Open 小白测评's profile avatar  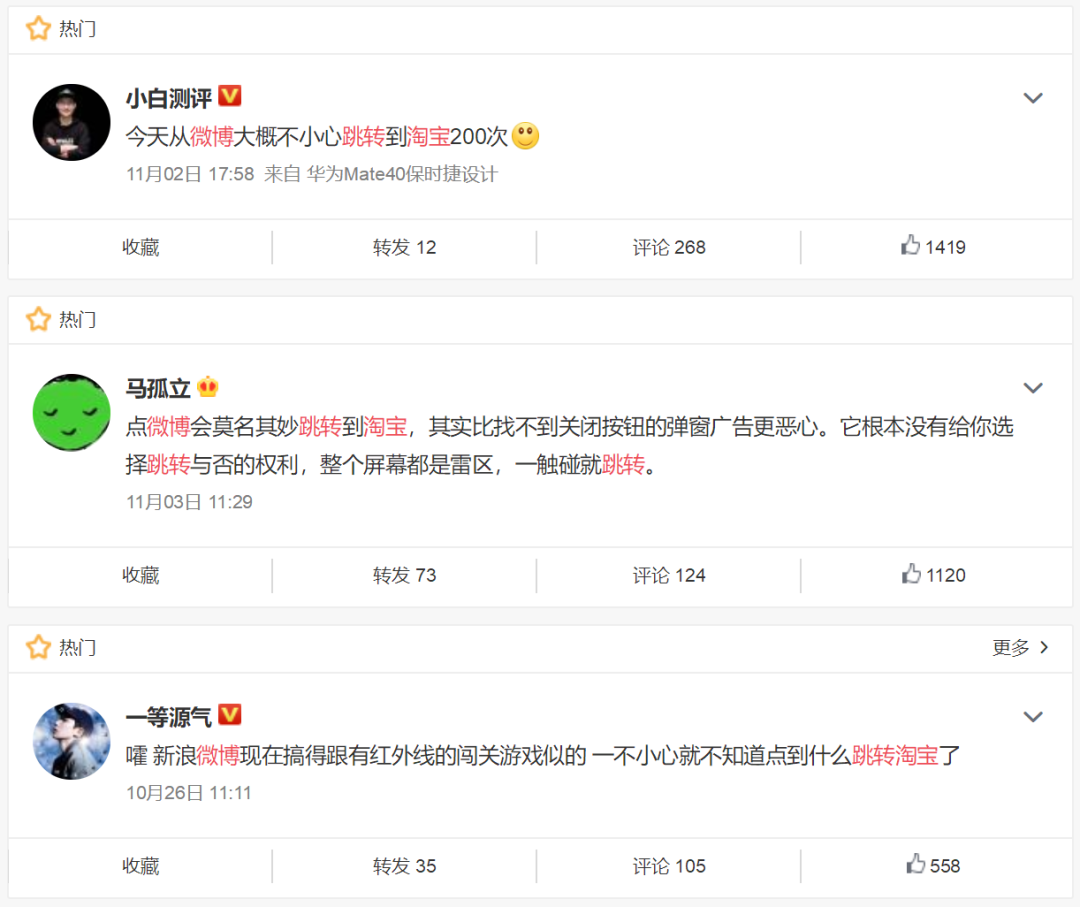click(72, 123)
